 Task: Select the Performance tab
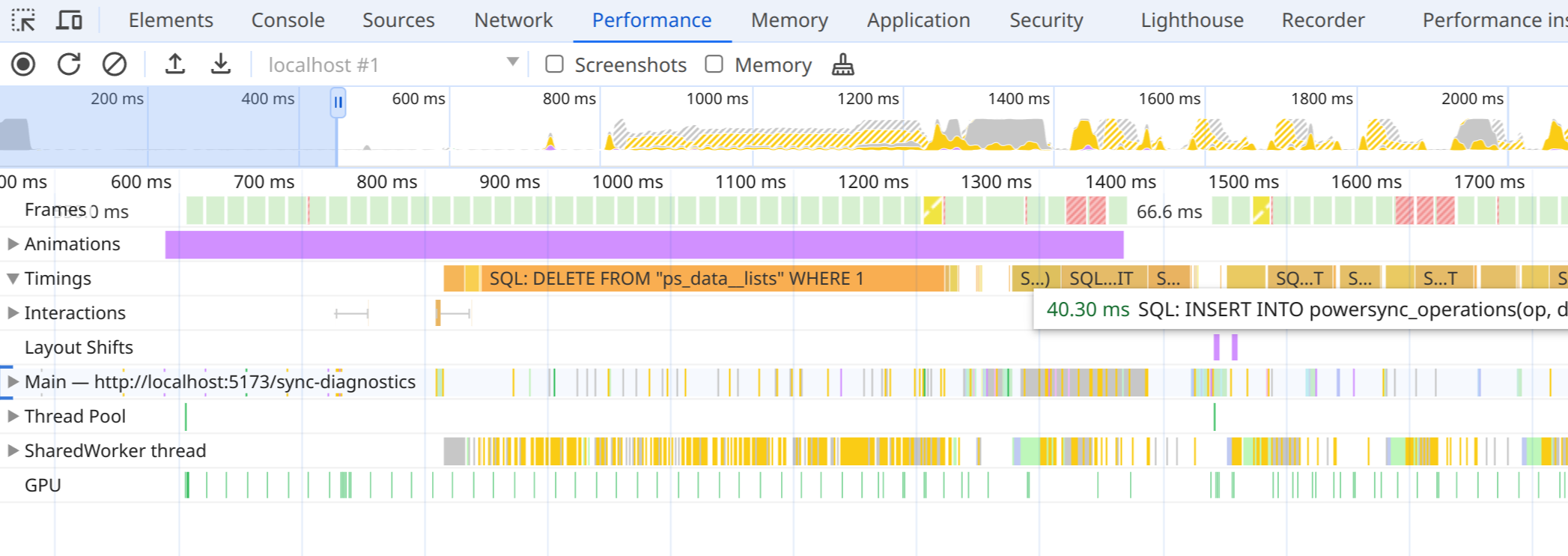(651, 20)
